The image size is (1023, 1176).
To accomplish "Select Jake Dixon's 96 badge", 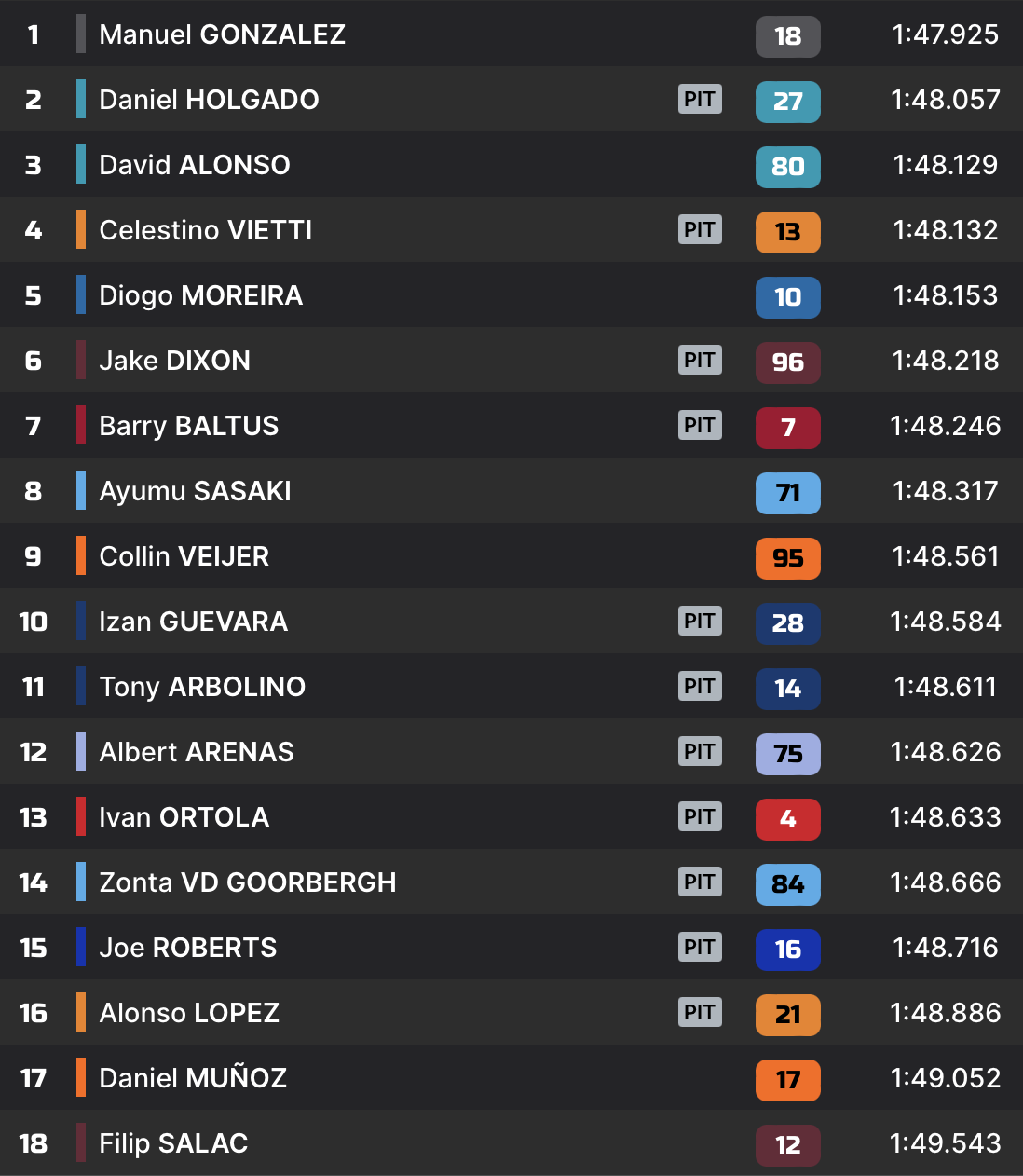I will [787, 362].
